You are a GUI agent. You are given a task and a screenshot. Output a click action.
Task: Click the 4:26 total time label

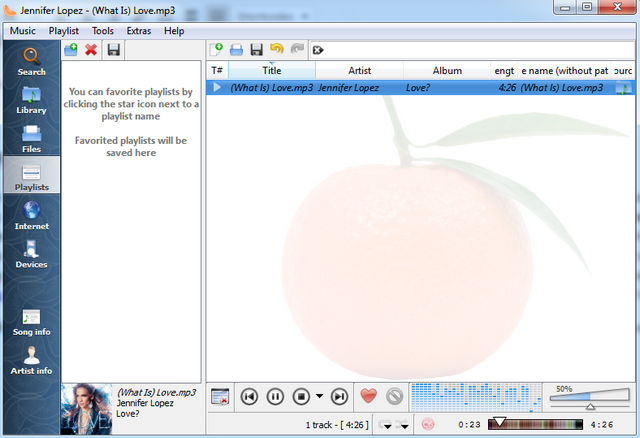click(602, 425)
